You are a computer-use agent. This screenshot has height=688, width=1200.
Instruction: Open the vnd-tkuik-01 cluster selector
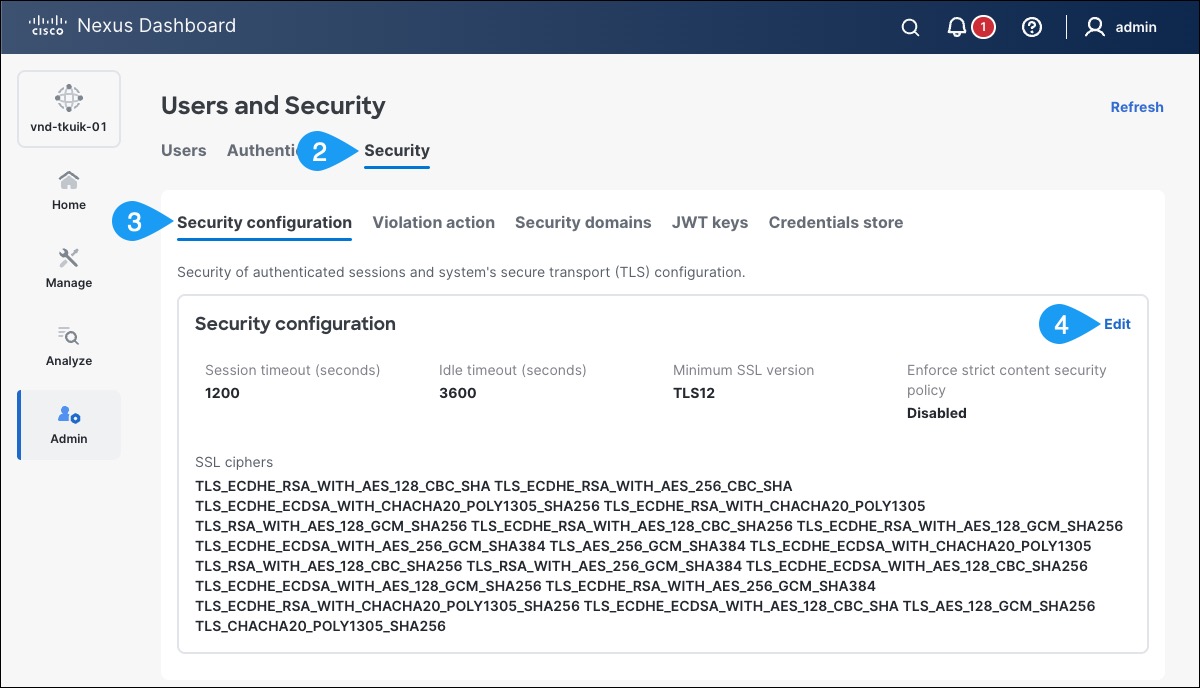tap(68, 108)
